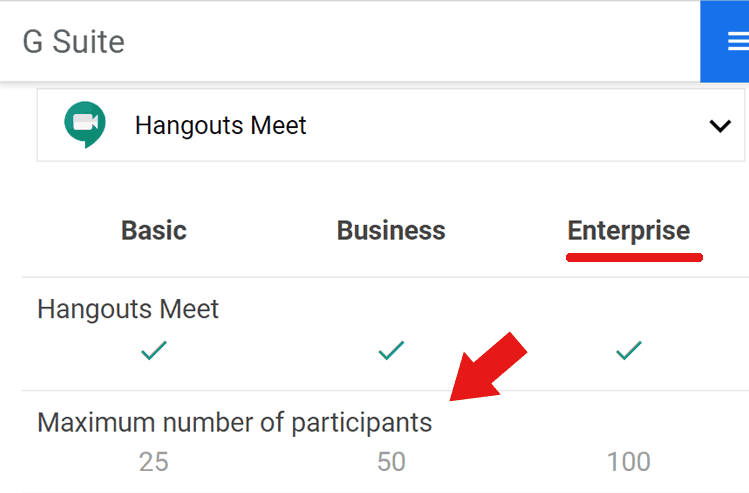The image size is (749, 493).
Task: Click the white G Suite header bar
Action: [x=350, y=41]
